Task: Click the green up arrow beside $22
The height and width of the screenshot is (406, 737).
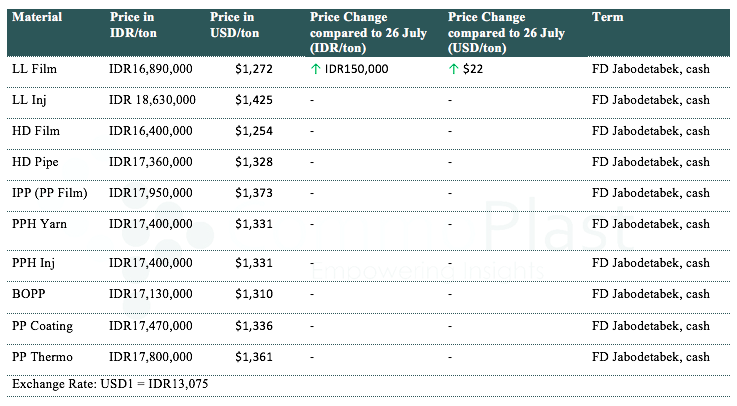Action: pos(454,69)
